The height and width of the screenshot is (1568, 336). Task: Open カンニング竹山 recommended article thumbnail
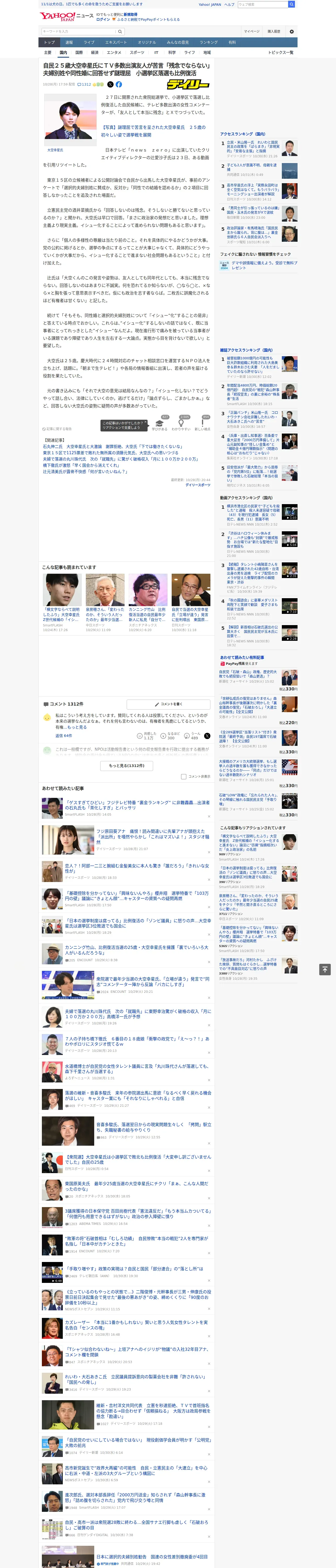point(148,589)
